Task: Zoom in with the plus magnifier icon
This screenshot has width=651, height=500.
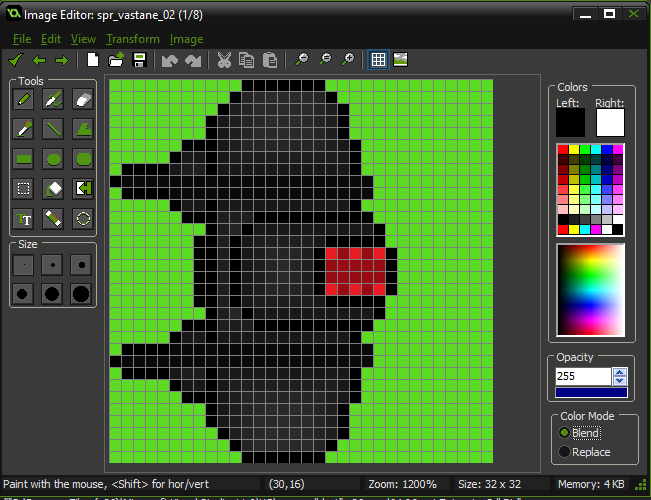Action: click(x=348, y=60)
